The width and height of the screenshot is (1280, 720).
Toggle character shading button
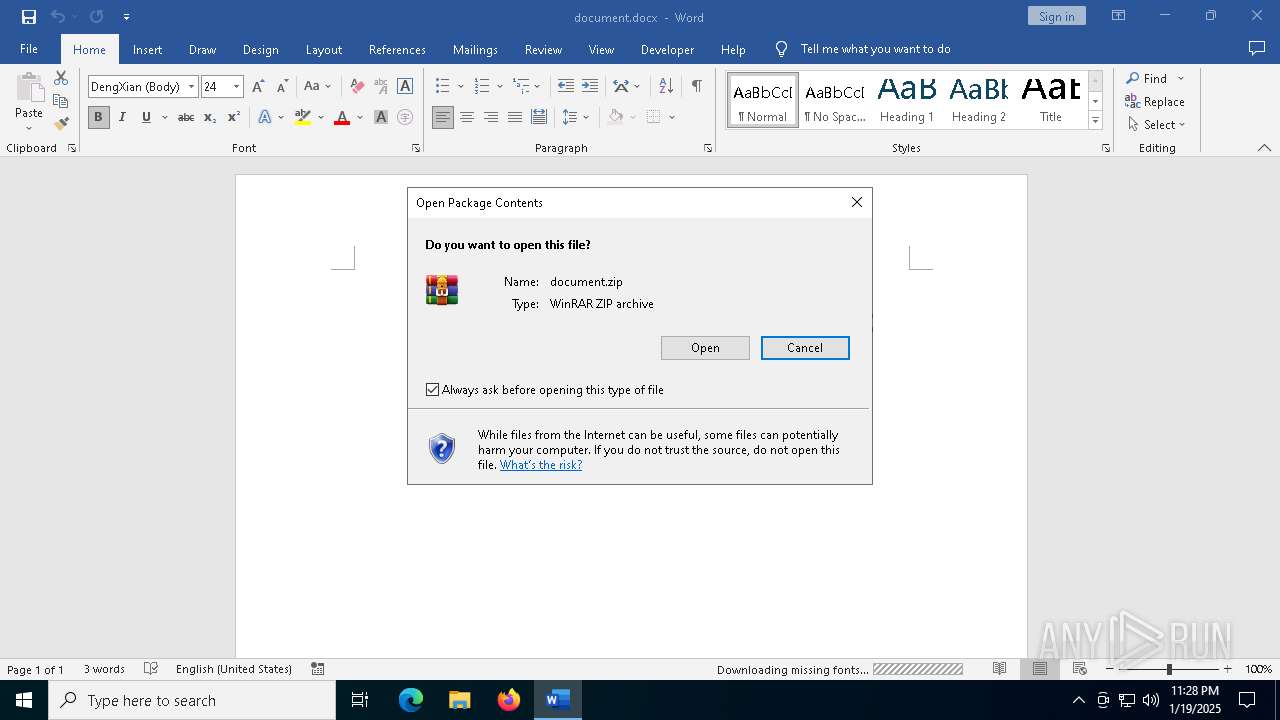point(380,118)
